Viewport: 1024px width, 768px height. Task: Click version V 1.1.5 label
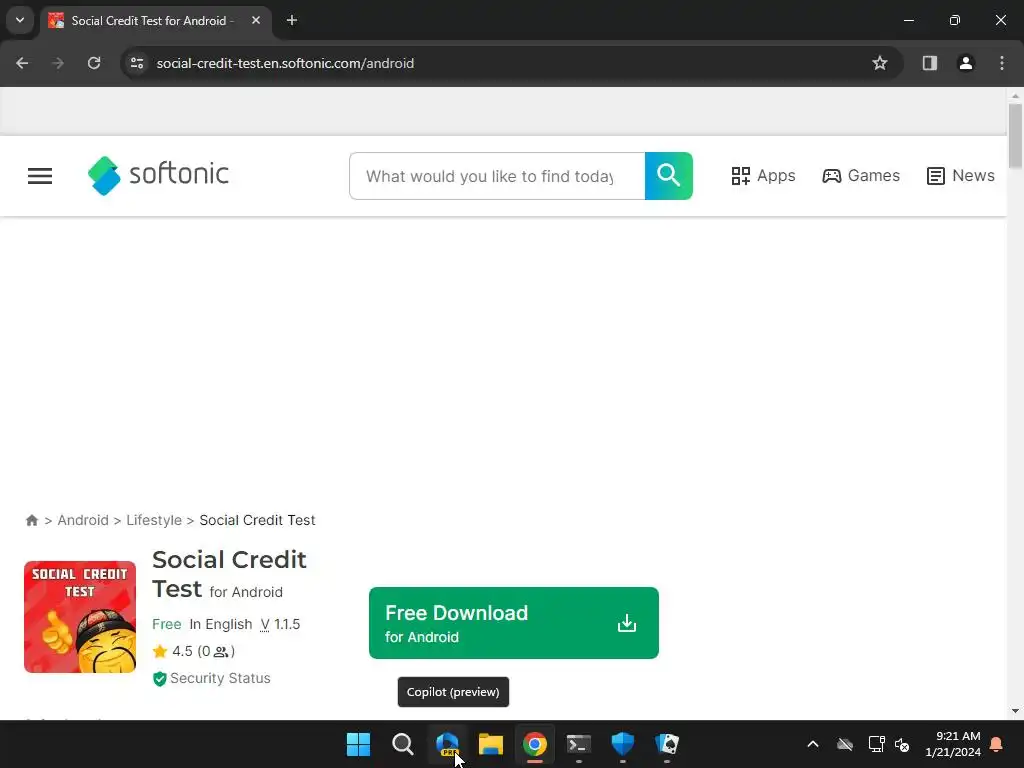coord(280,624)
